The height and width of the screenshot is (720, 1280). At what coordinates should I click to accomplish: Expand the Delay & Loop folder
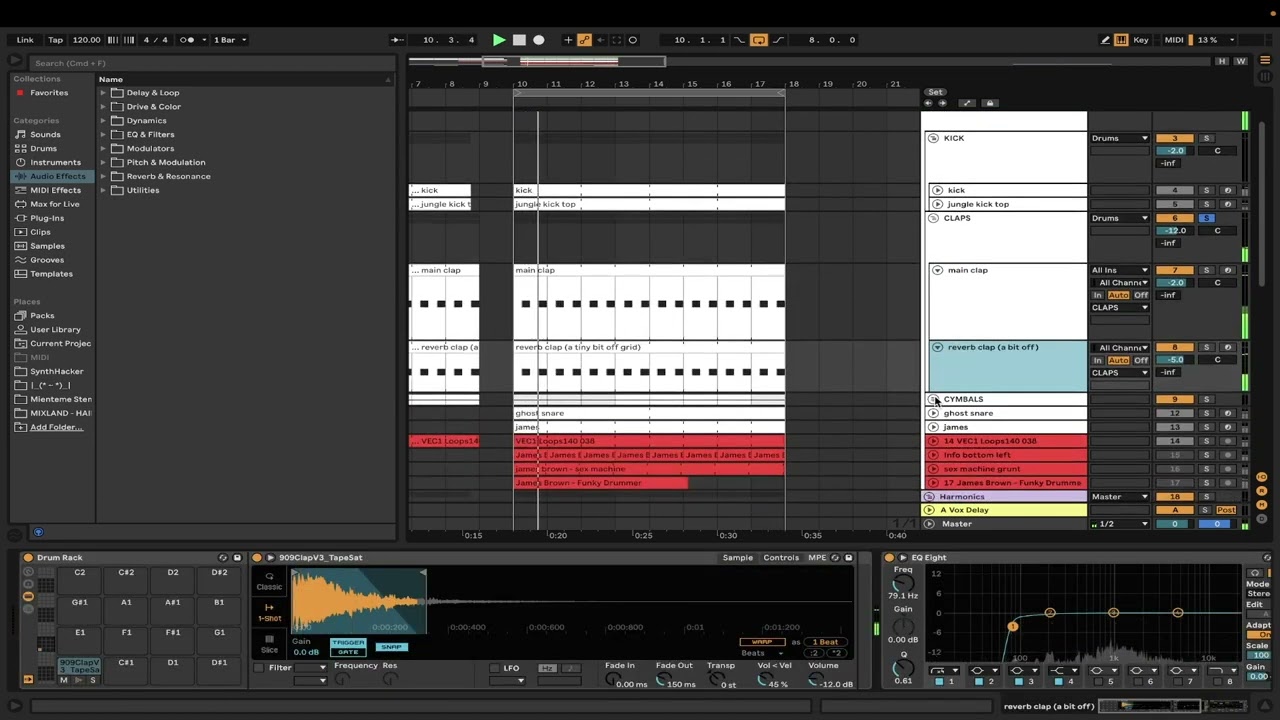pos(103,93)
